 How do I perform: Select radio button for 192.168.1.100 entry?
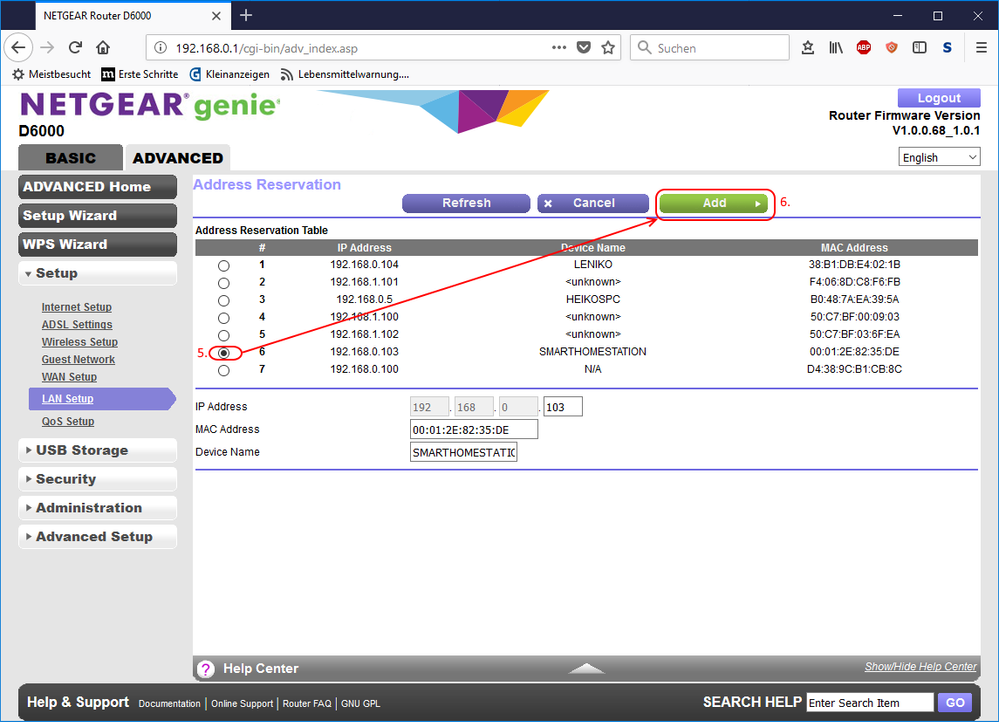click(224, 318)
